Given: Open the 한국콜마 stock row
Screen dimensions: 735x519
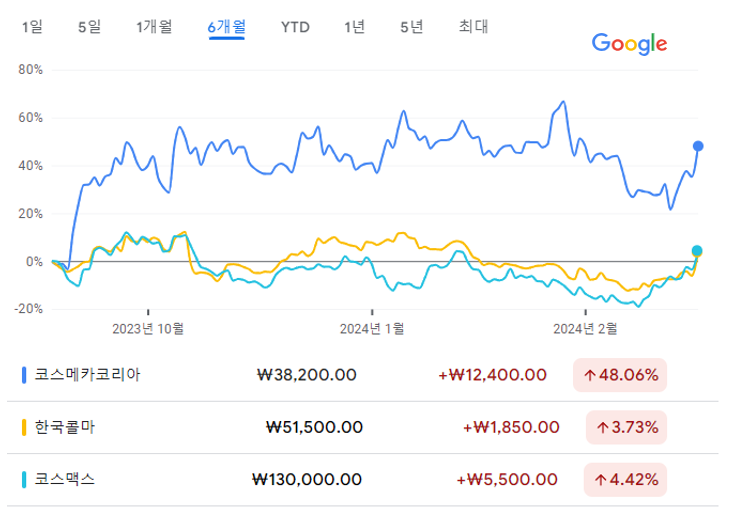Looking at the screenshot, I should (362, 428).
